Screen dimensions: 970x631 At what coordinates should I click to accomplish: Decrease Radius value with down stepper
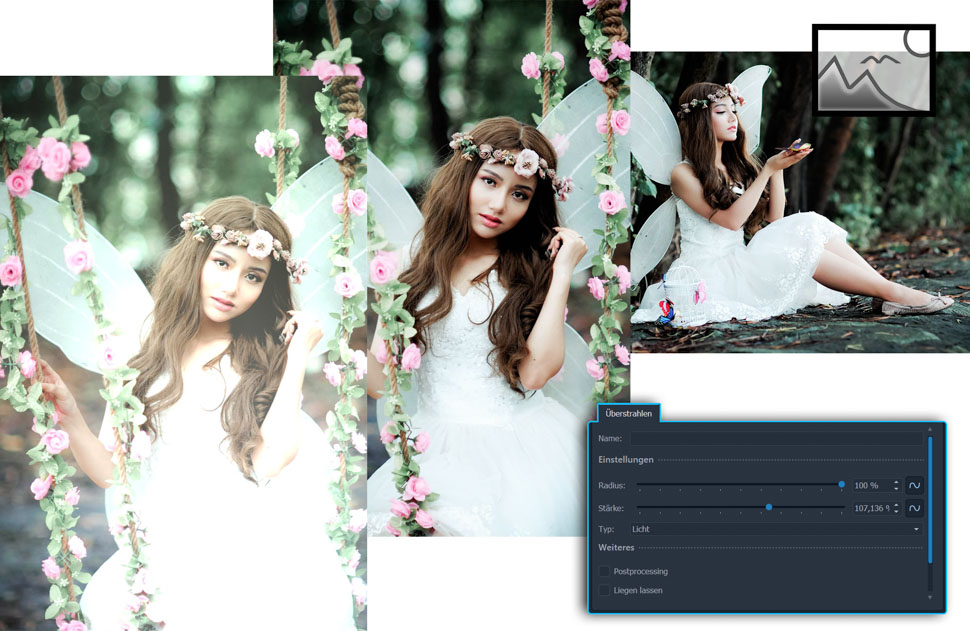[x=896, y=489]
